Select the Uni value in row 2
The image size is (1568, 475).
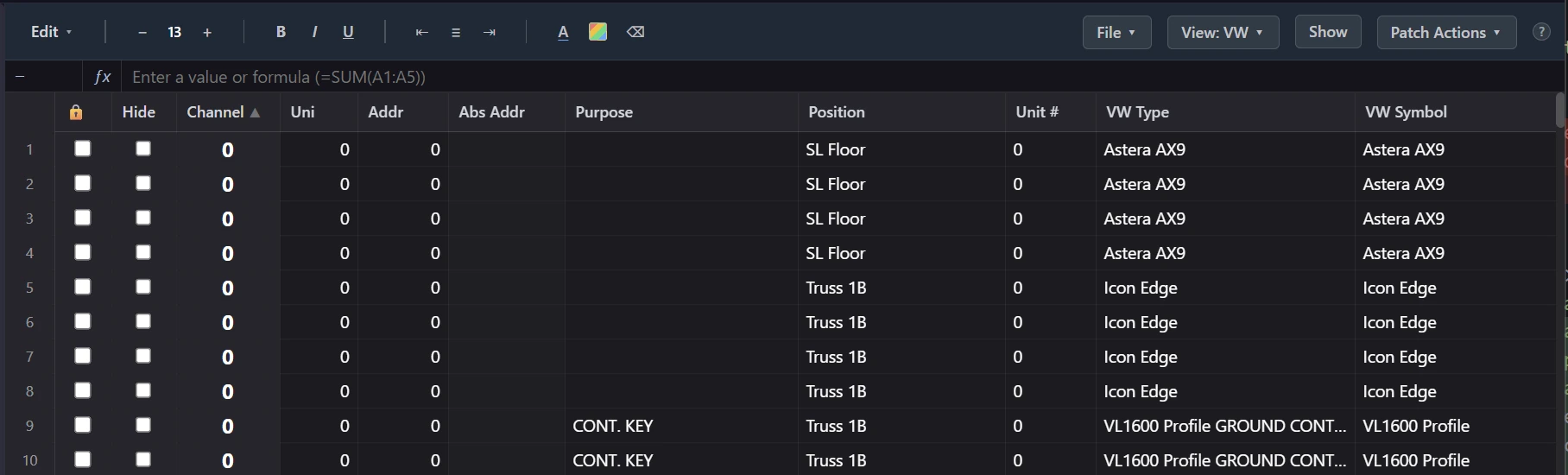coord(319,184)
